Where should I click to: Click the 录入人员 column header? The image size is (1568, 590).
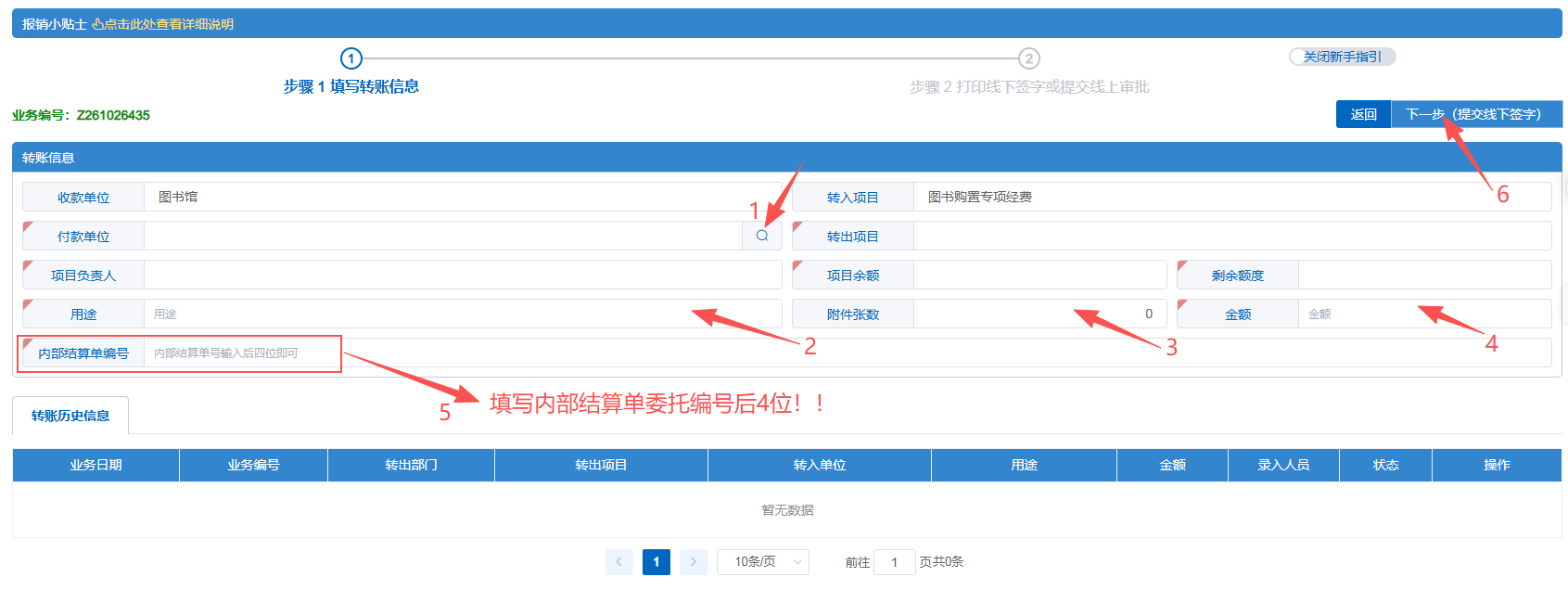(1283, 465)
